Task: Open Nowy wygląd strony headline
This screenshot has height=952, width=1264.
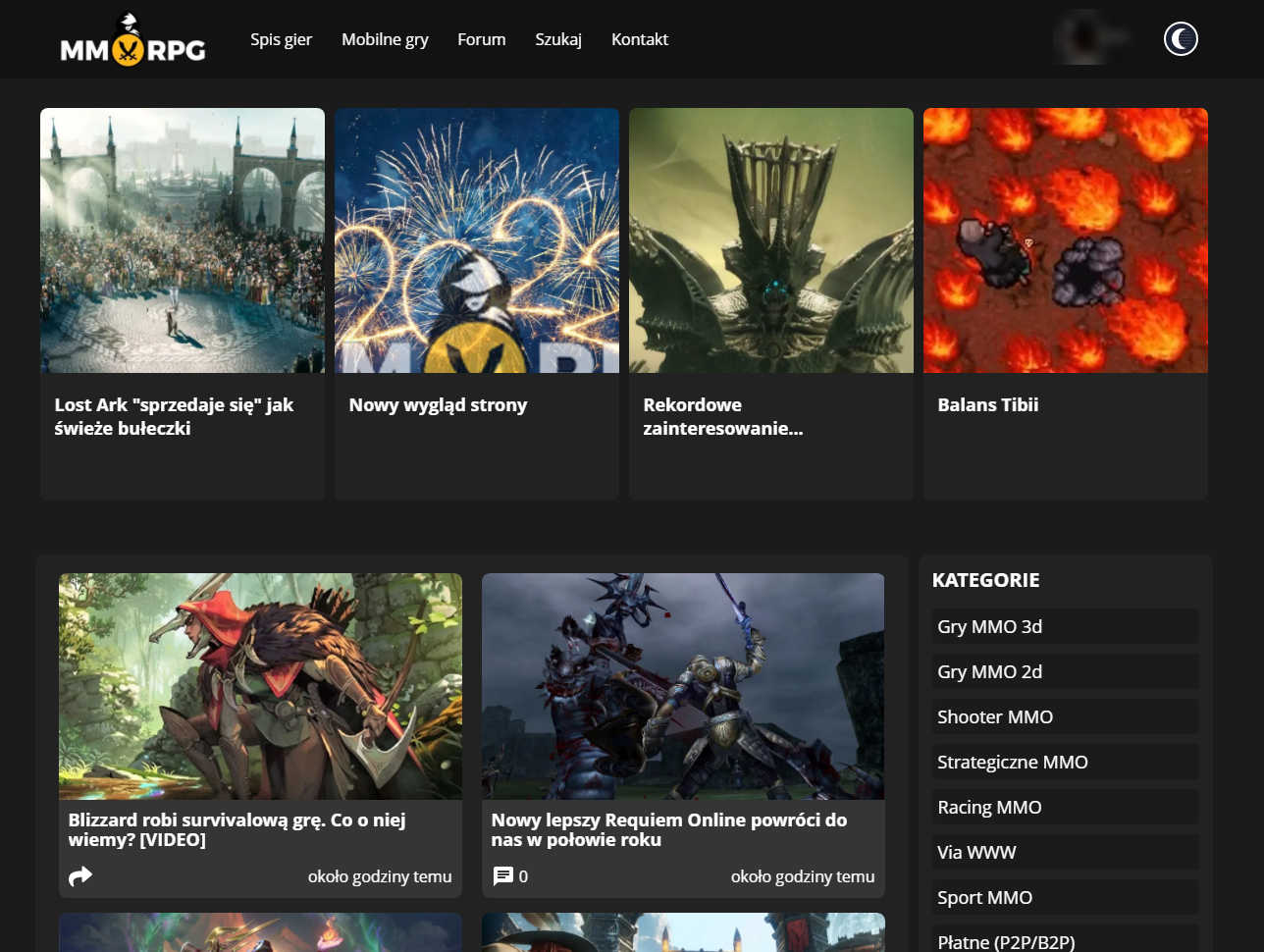Action: click(438, 405)
